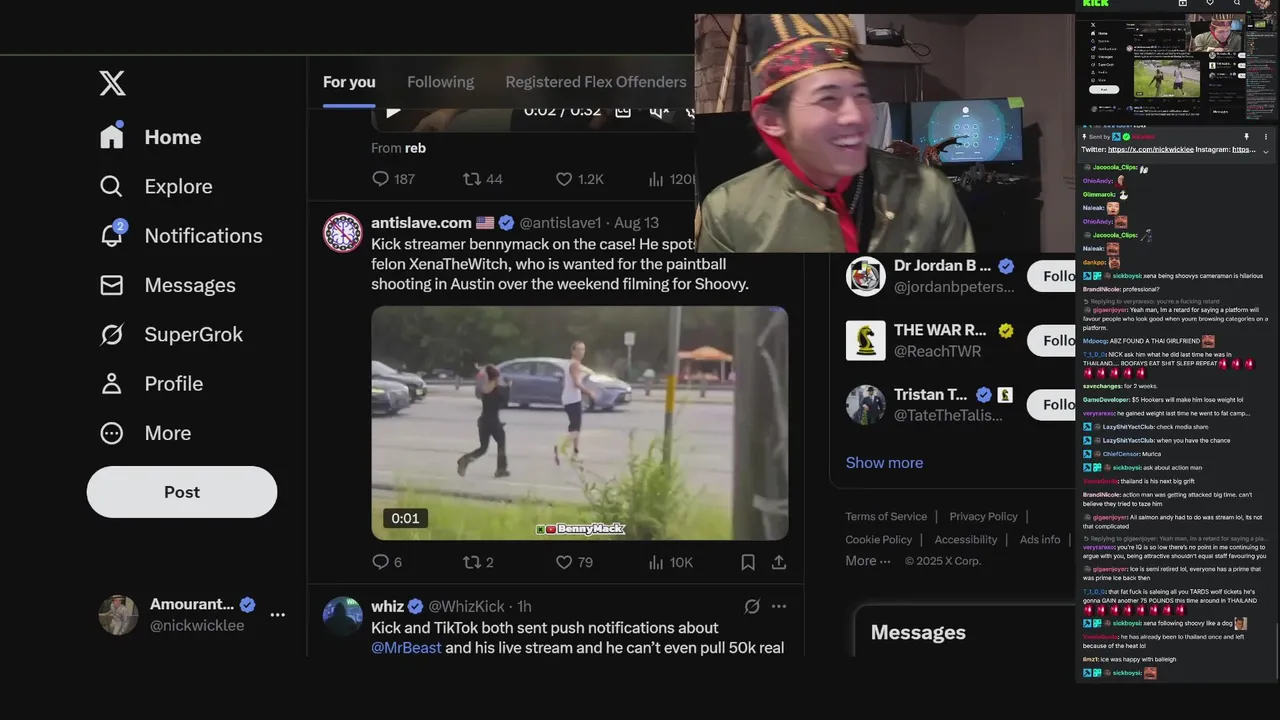Open the Accessibility footer link

(966, 539)
